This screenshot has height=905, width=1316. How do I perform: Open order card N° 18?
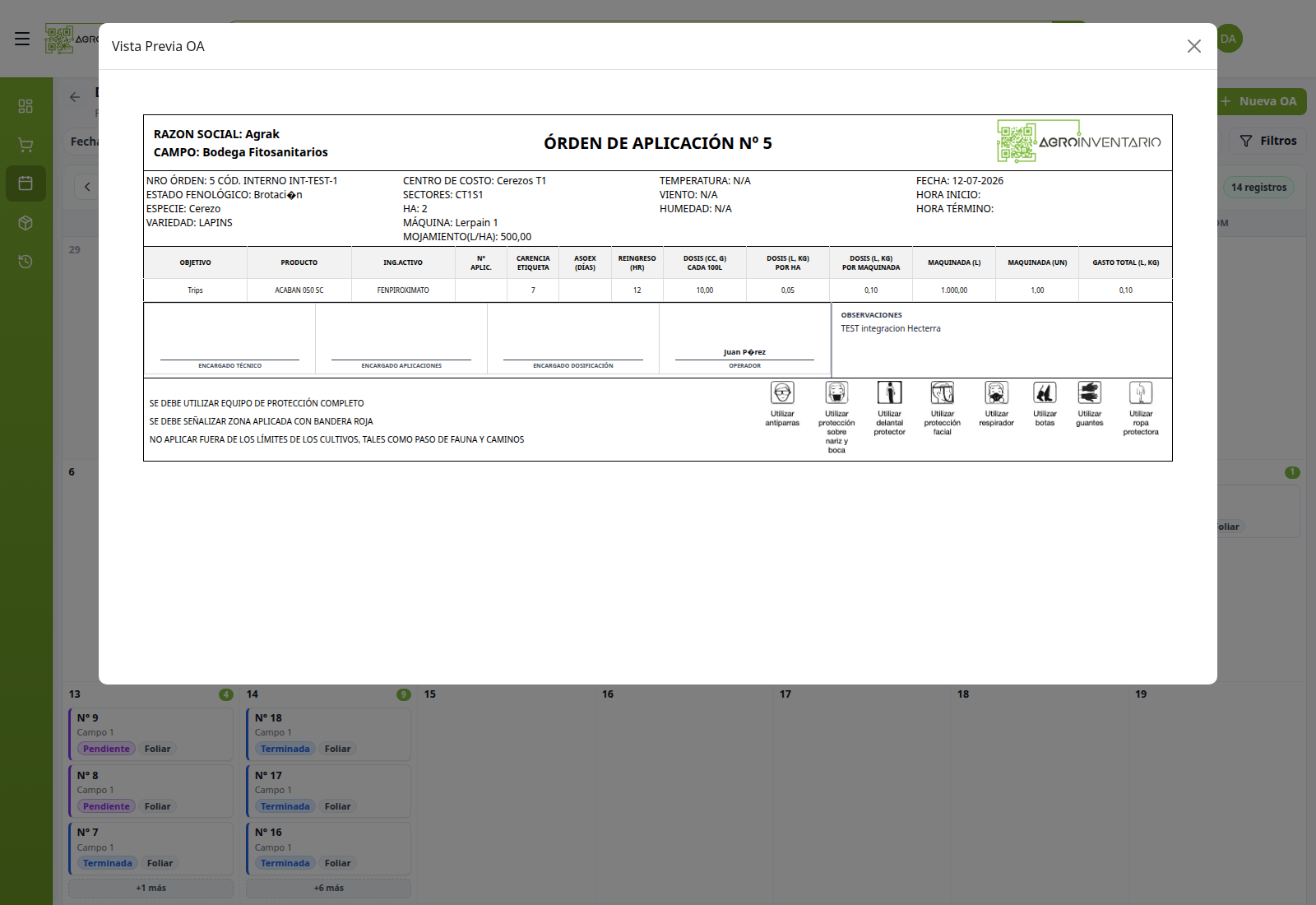coord(328,734)
